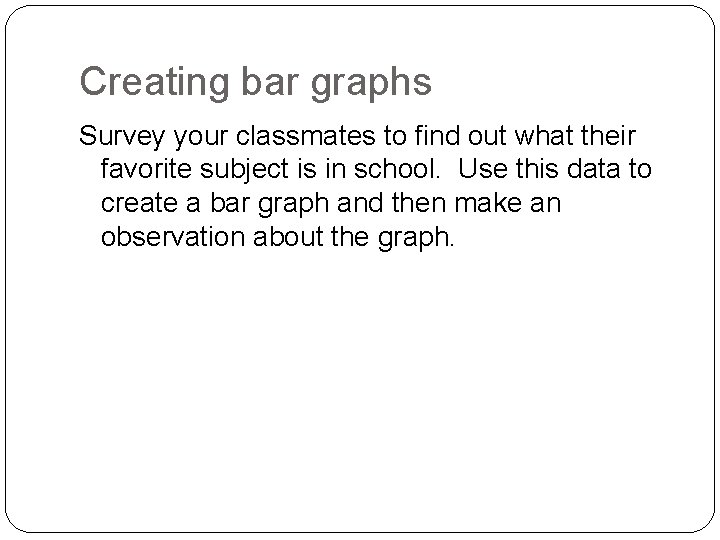
Task: Click the word "school." in the second line
Action: click(x=397, y=169)
